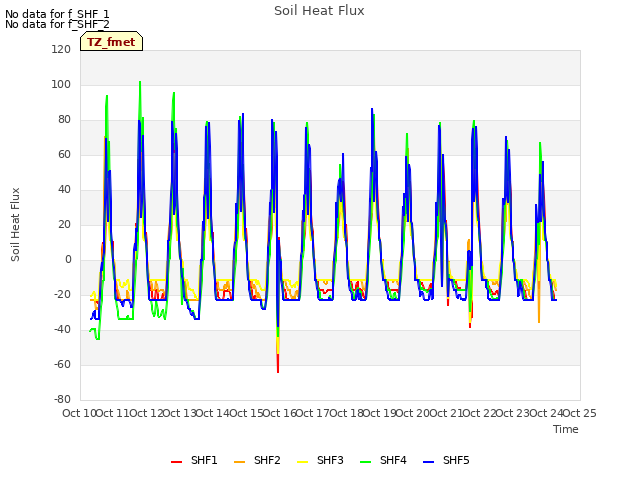Click the TZ_fmet annotation label
The height and width of the screenshot is (480, 640).
[111, 42]
